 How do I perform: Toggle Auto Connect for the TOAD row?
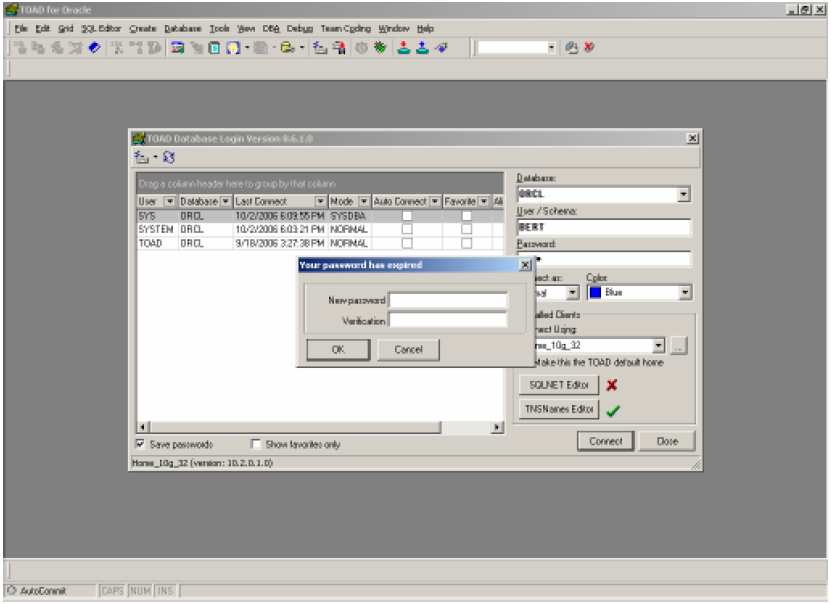pyautogui.click(x=407, y=243)
